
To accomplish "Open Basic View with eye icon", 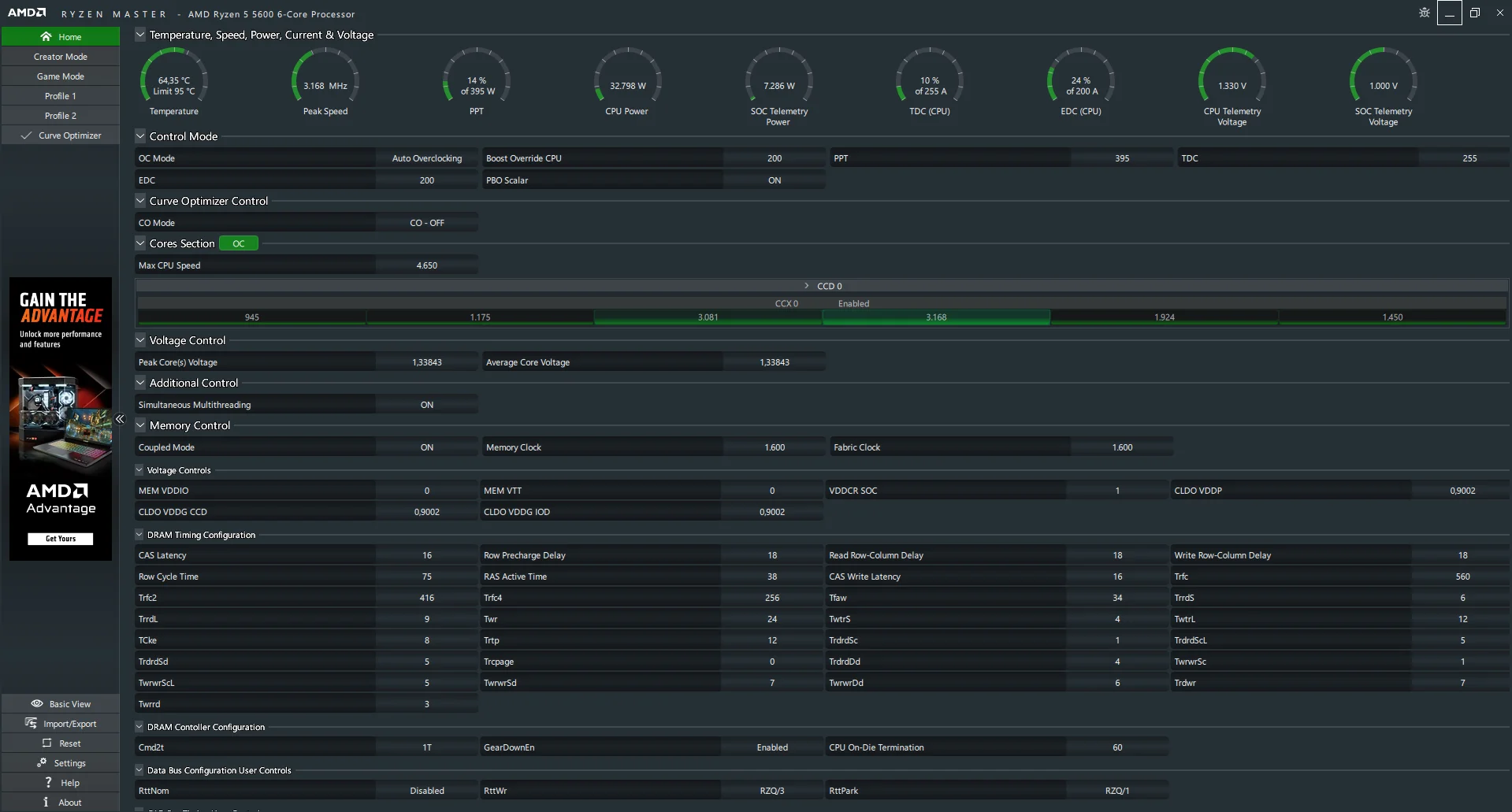I will coord(37,703).
